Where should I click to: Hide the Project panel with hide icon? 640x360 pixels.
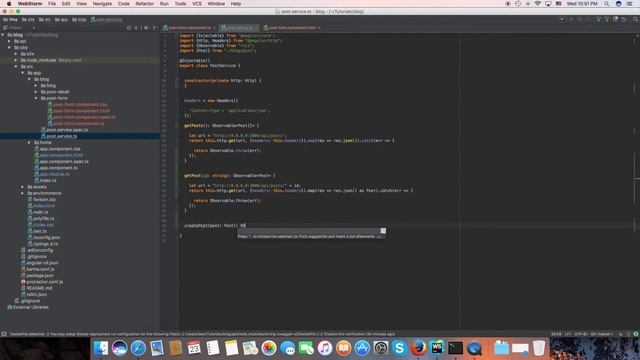click(x=155, y=28)
